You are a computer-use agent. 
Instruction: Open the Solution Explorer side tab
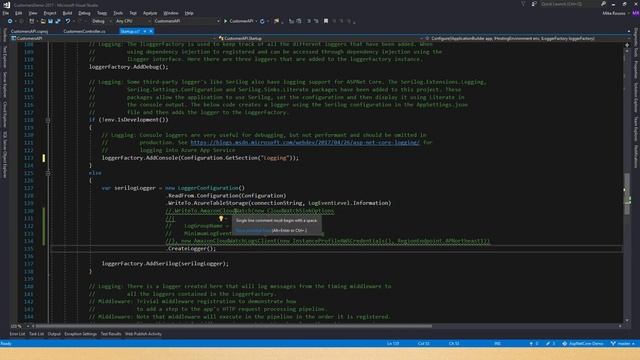[x=636, y=98]
